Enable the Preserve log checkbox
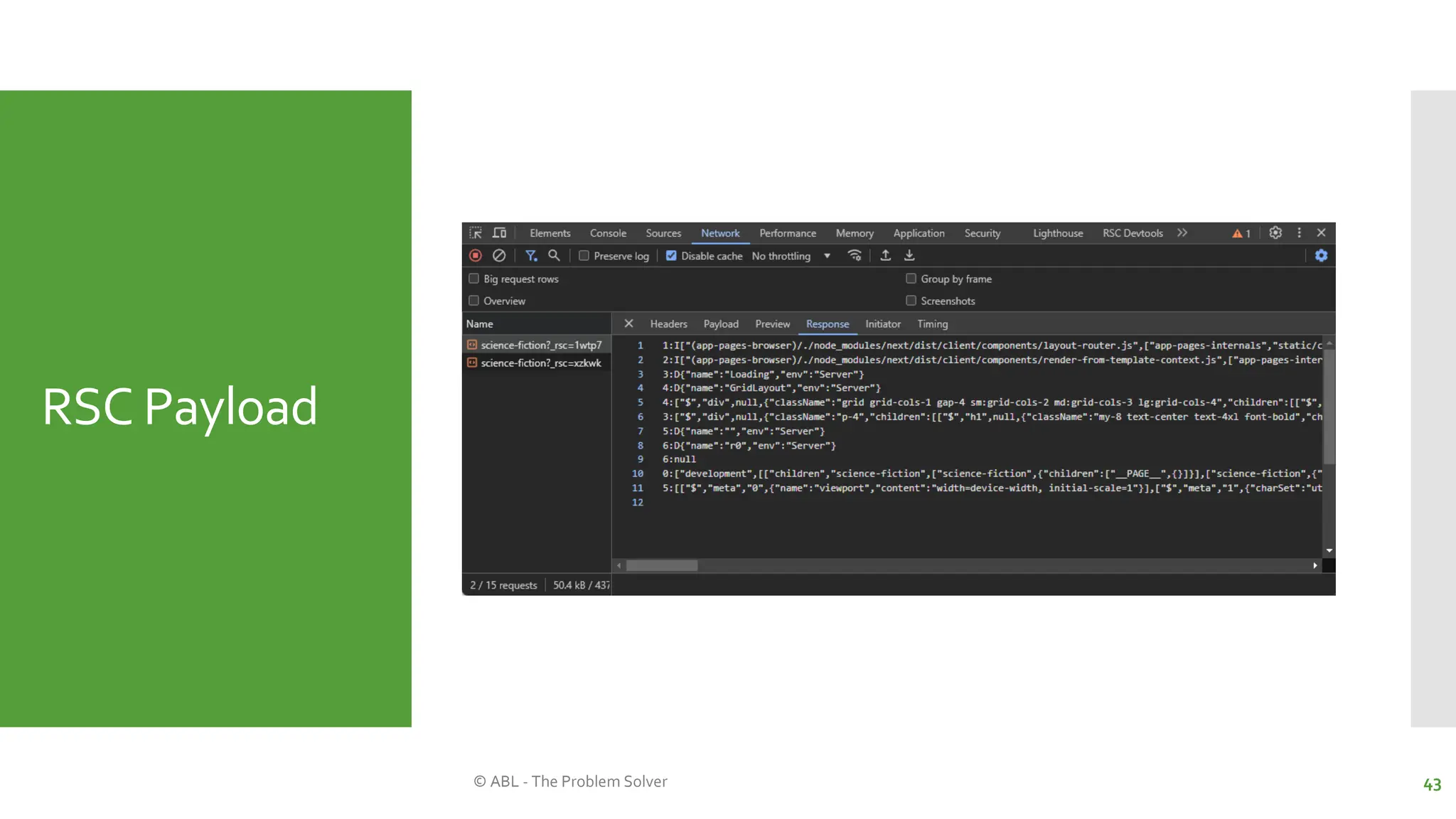The image size is (1456, 819). click(x=584, y=256)
